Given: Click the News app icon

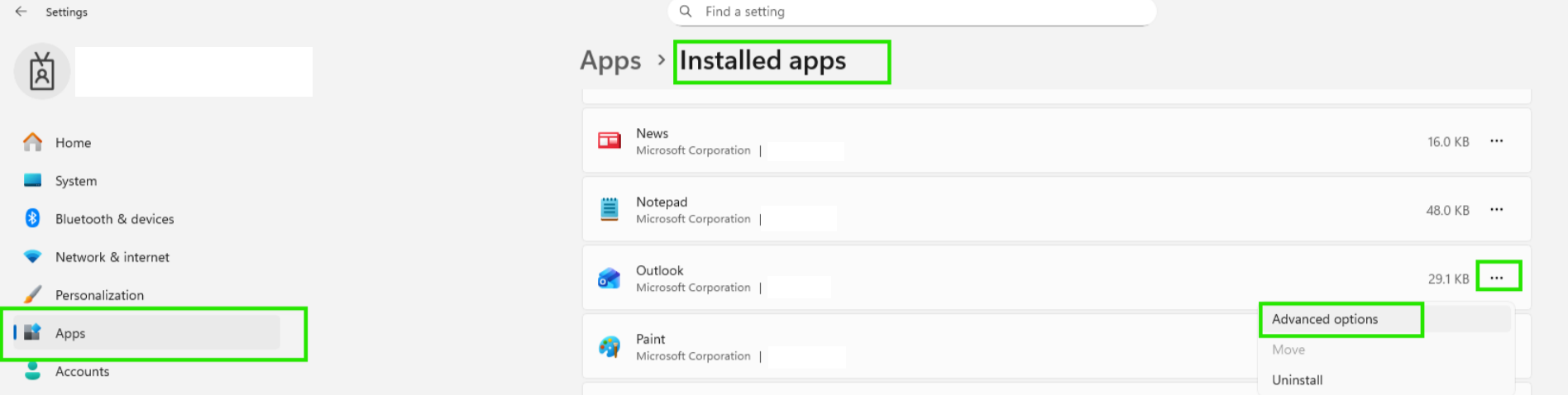Looking at the screenshot, I should click(x=610, y=140).
